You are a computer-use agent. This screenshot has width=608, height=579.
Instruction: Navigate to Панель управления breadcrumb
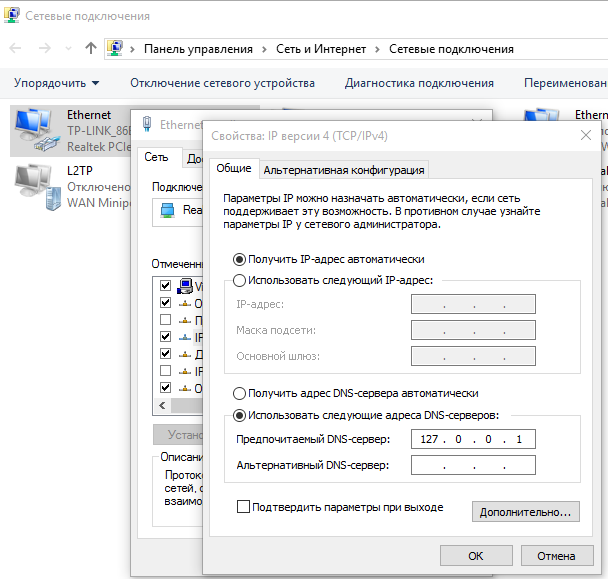pos(198,49)
